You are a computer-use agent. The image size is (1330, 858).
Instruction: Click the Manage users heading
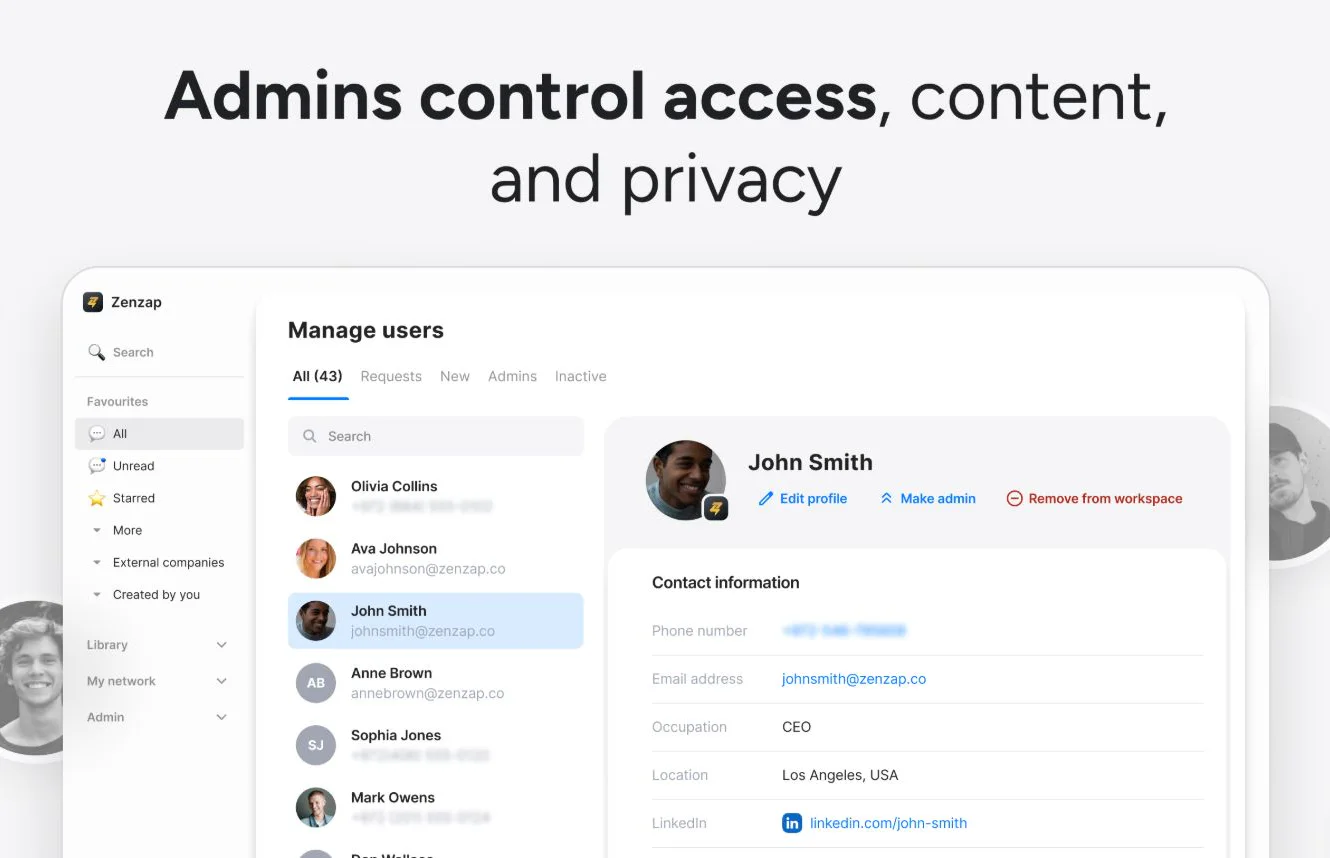[x=365, y=330]
